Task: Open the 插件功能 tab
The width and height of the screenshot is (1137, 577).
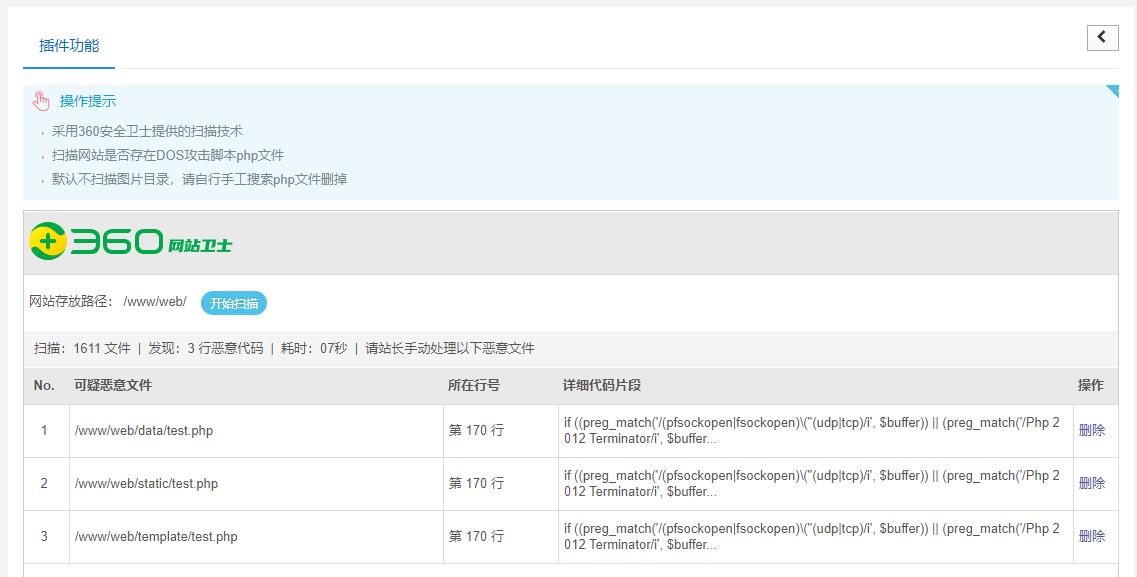Action: click(x=69, y=45)
